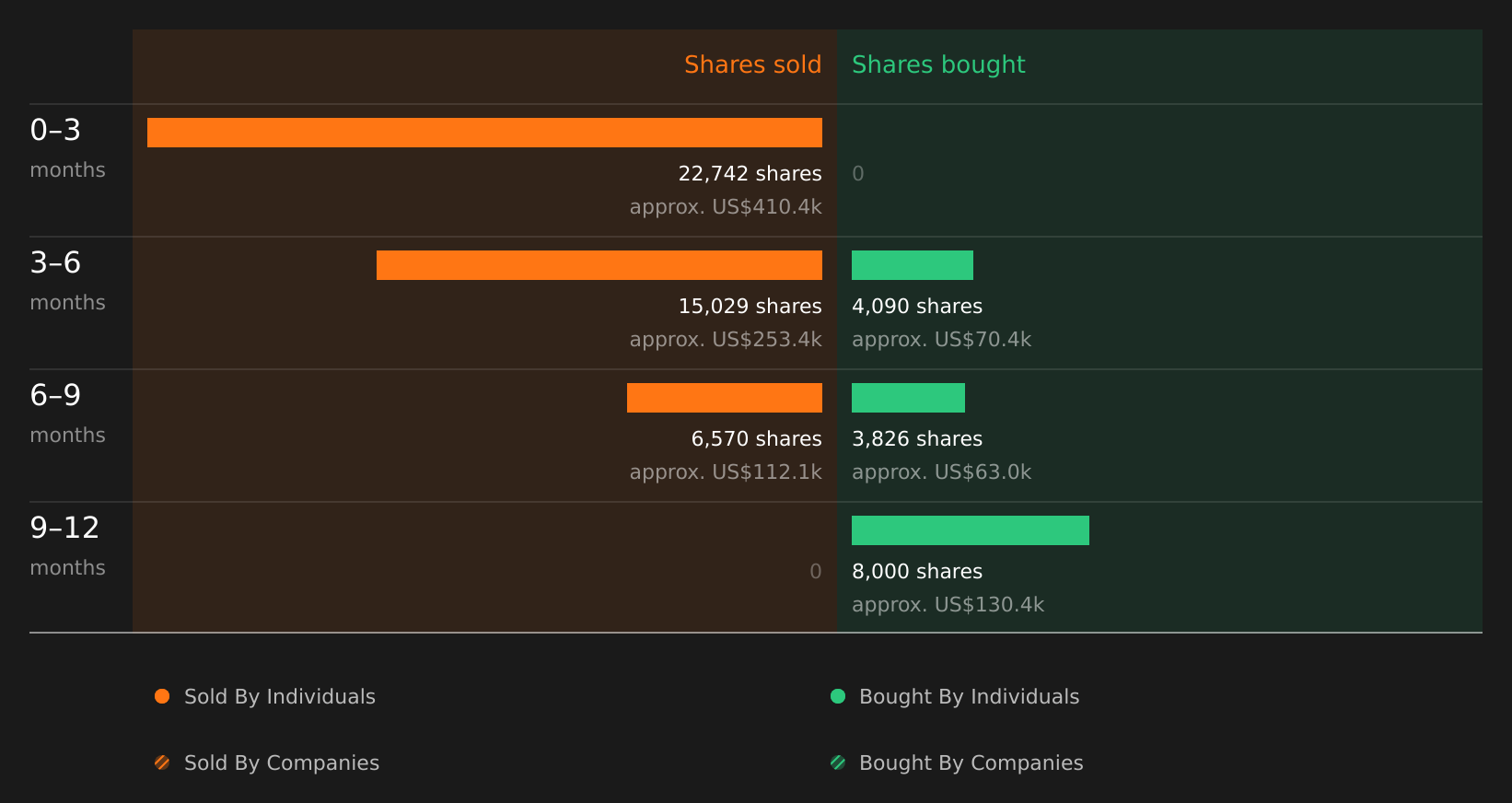Select the Sold By Companies legend label
1512x803 pixels.
282,763
